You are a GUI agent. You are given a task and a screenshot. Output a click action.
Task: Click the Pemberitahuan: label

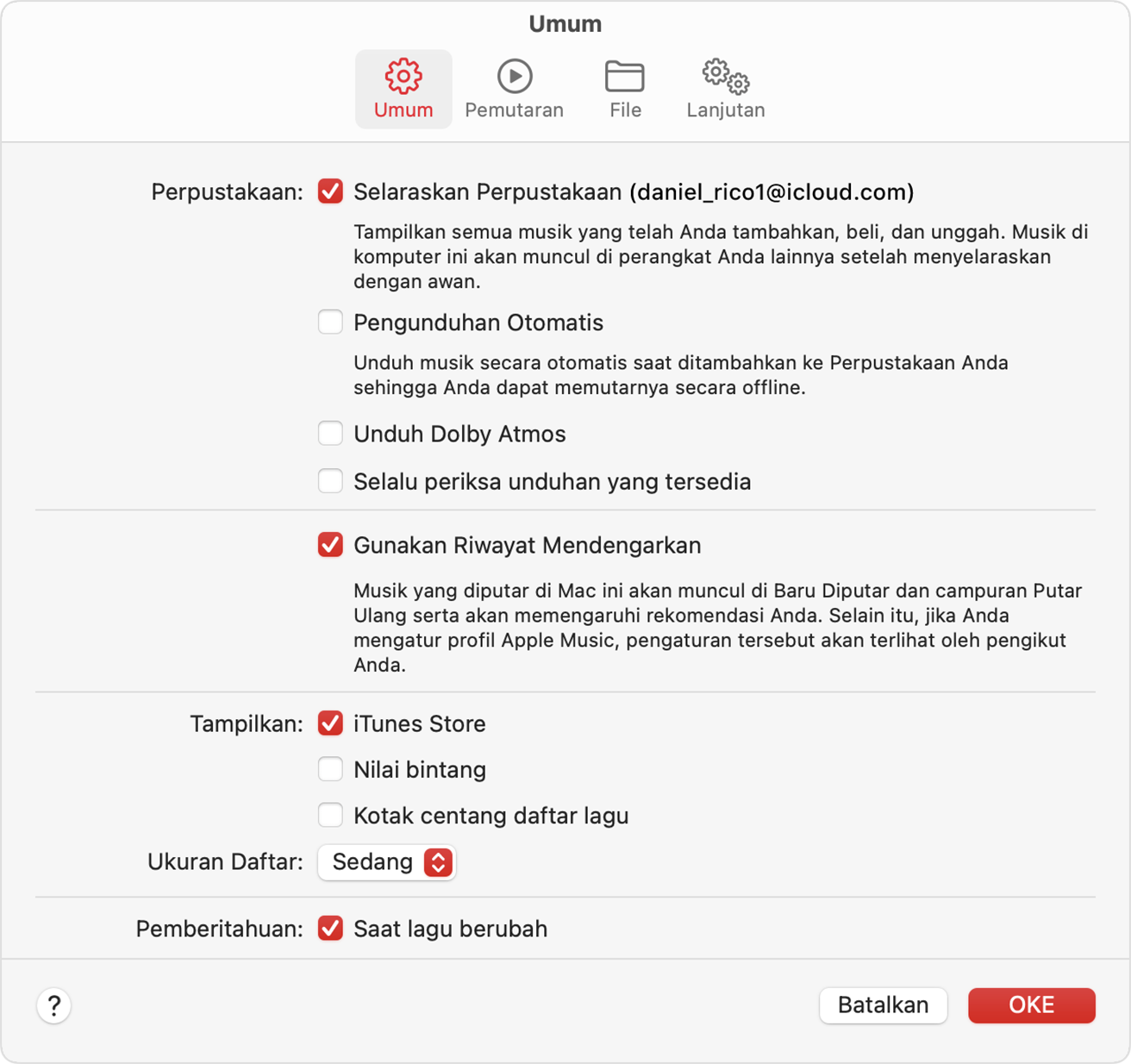click(219, 929)
